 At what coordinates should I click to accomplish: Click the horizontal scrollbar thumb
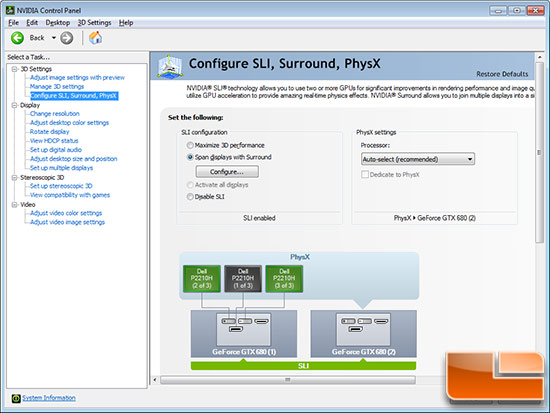pyautogui.click(x=288, y=380)
